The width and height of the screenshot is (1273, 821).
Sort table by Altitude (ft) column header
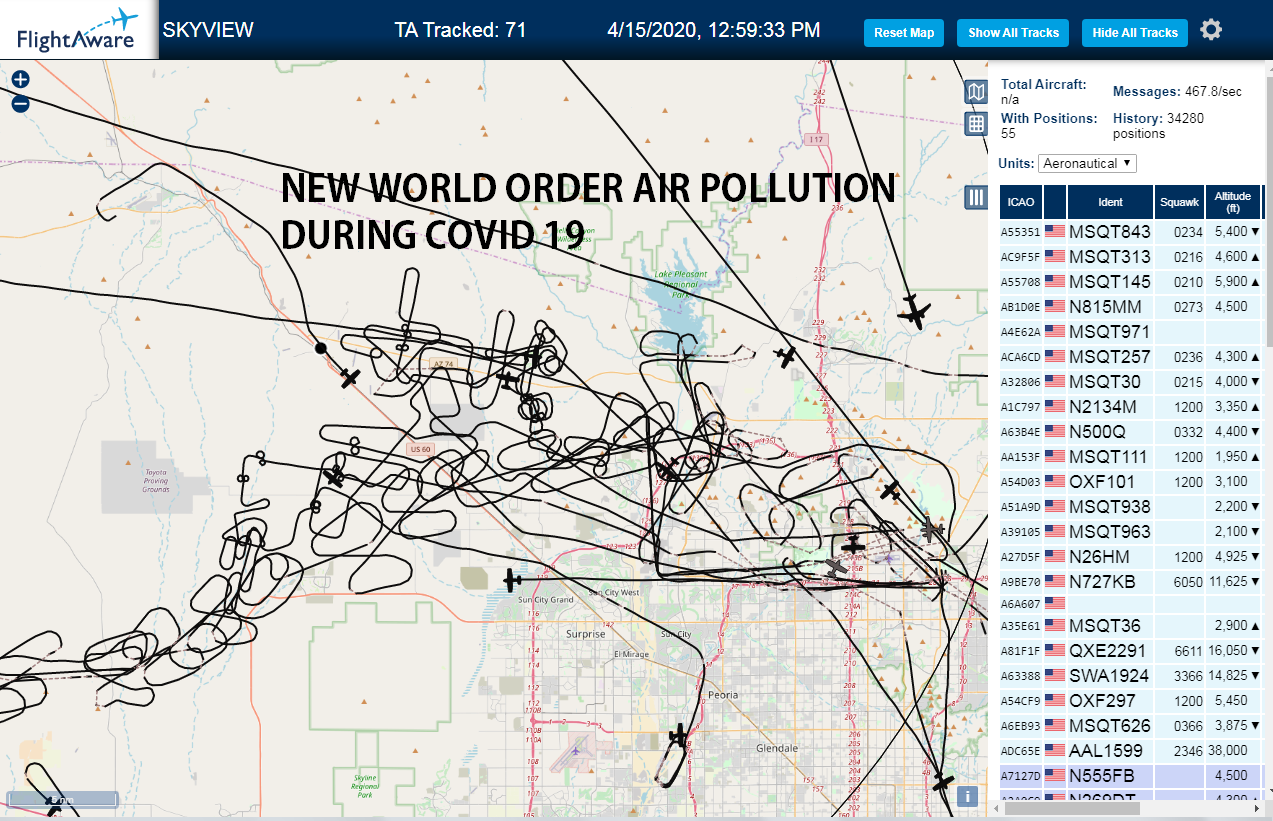tap(1233, 202)
